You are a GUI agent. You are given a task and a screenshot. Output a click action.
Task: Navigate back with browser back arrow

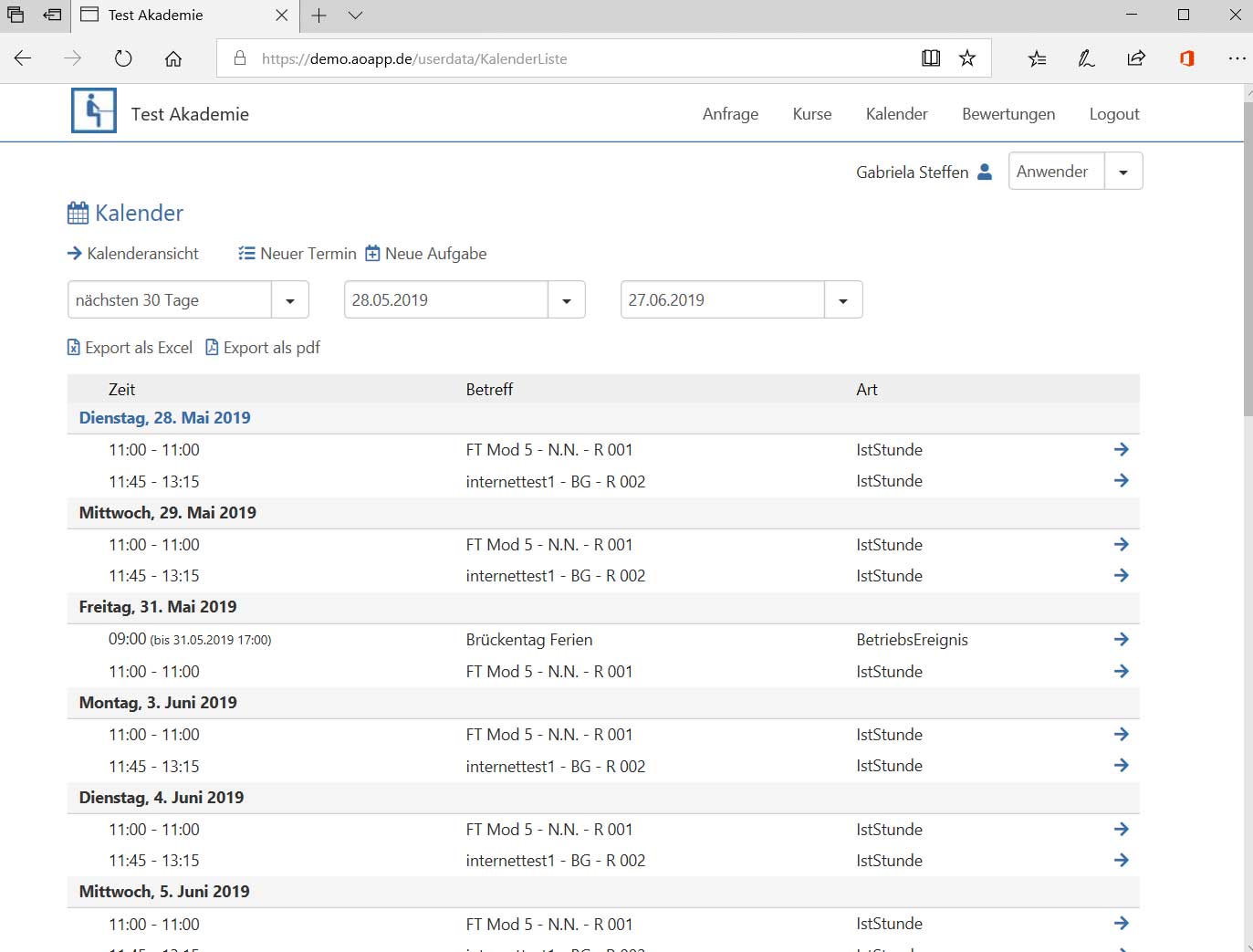pos(23,58)
